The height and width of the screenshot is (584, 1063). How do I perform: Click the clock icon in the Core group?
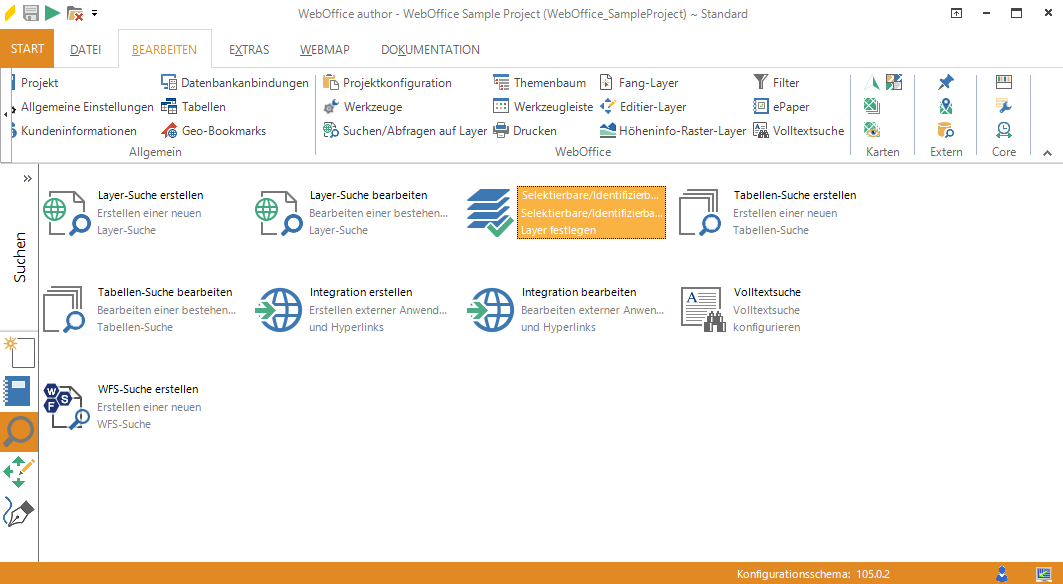click(1003, 129)
